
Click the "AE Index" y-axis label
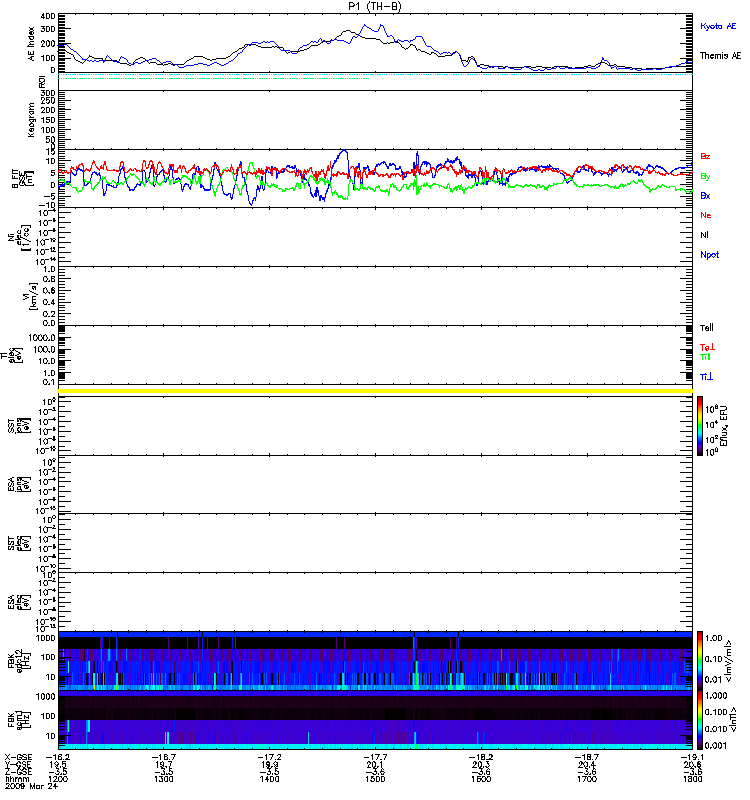tap(32, 43)
